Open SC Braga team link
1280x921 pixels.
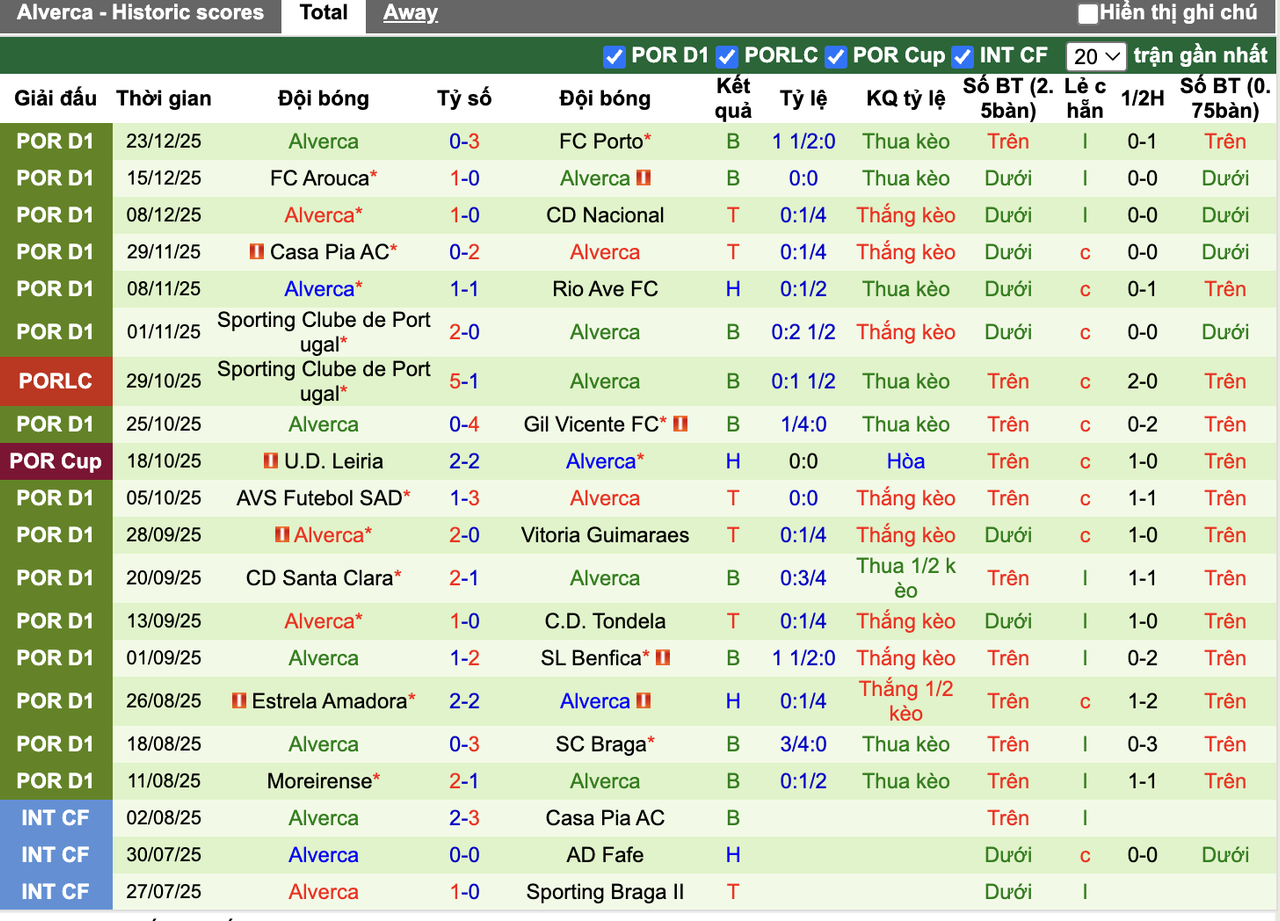click(601, 744)
